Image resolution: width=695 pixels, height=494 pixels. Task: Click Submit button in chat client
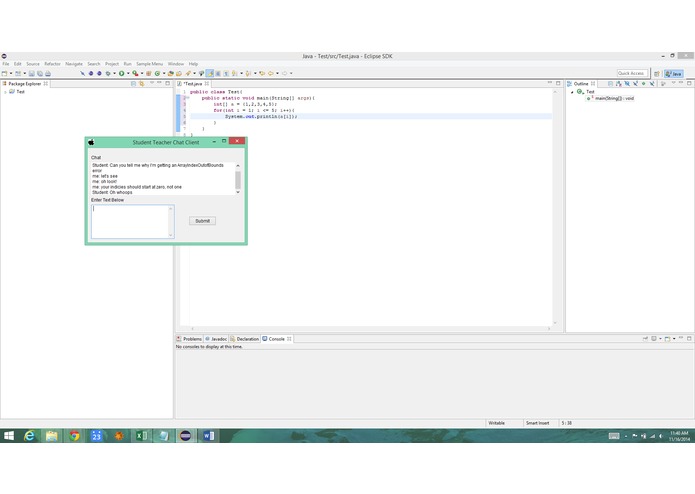(203, 221)
